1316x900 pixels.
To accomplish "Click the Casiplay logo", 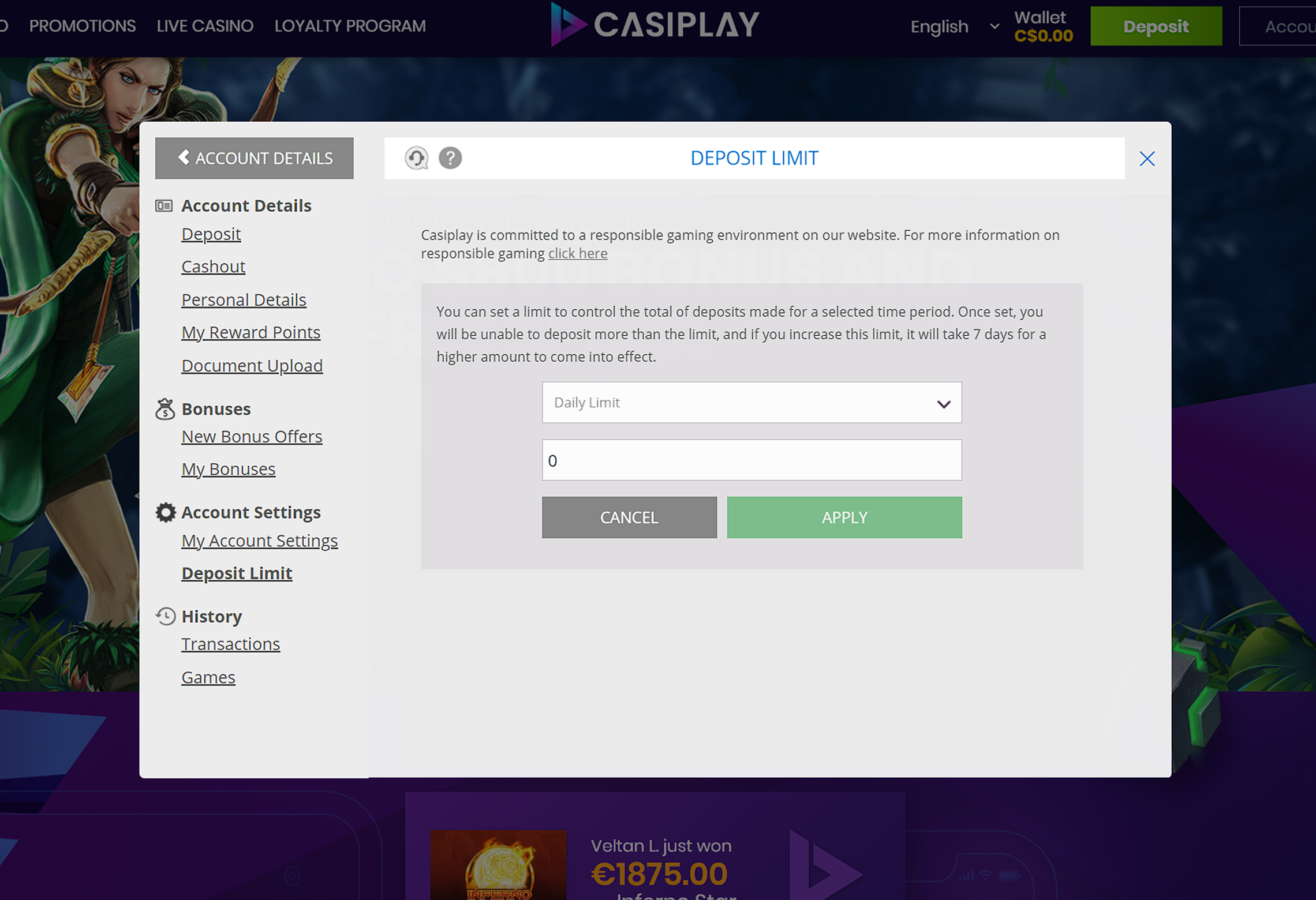I will tap(655, 24).
